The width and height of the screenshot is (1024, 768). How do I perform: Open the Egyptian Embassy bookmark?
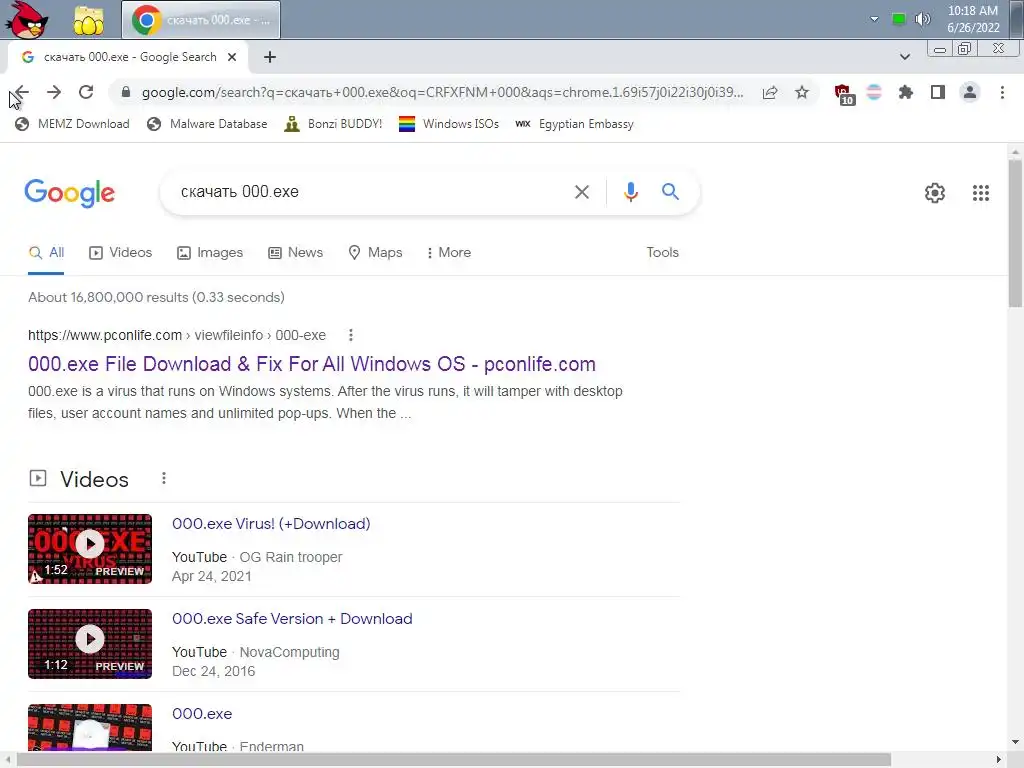pyautogui.click(x=575, y=124)
